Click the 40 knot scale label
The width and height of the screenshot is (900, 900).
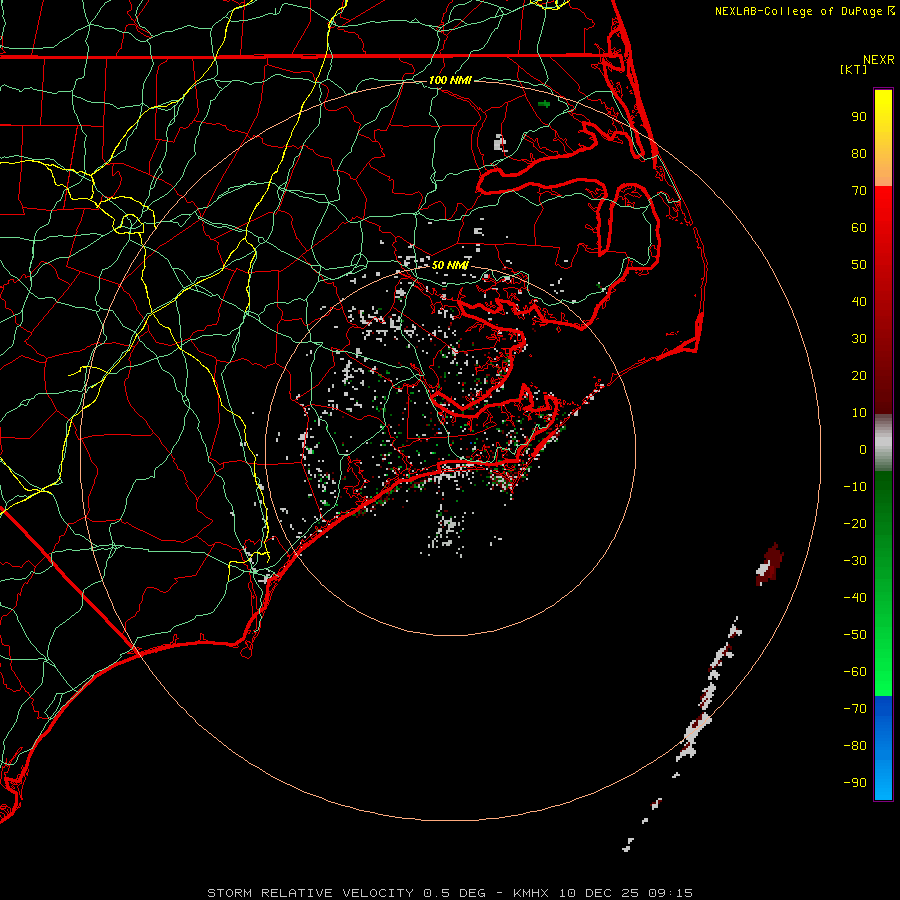[859, 302]
